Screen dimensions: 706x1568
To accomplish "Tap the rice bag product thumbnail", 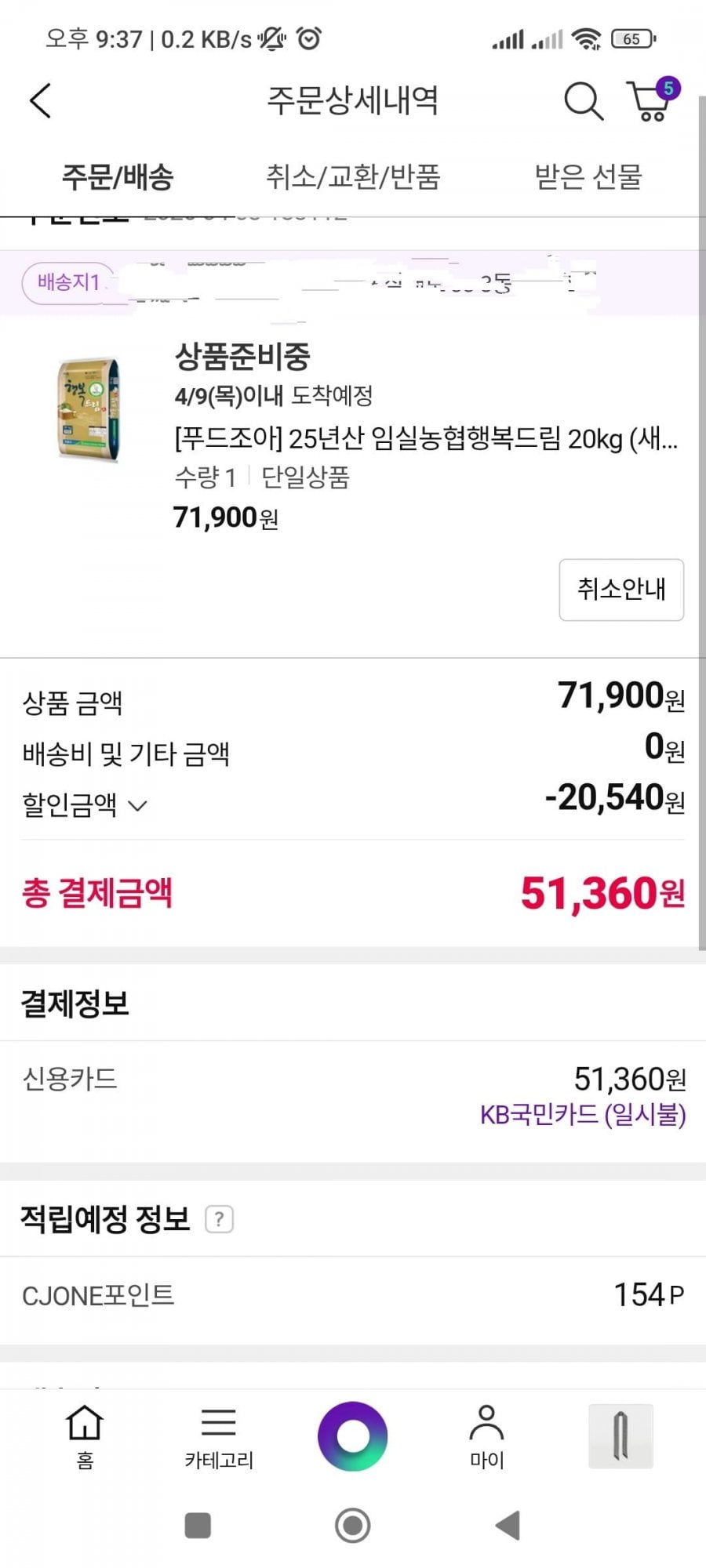I will point(89,409).
